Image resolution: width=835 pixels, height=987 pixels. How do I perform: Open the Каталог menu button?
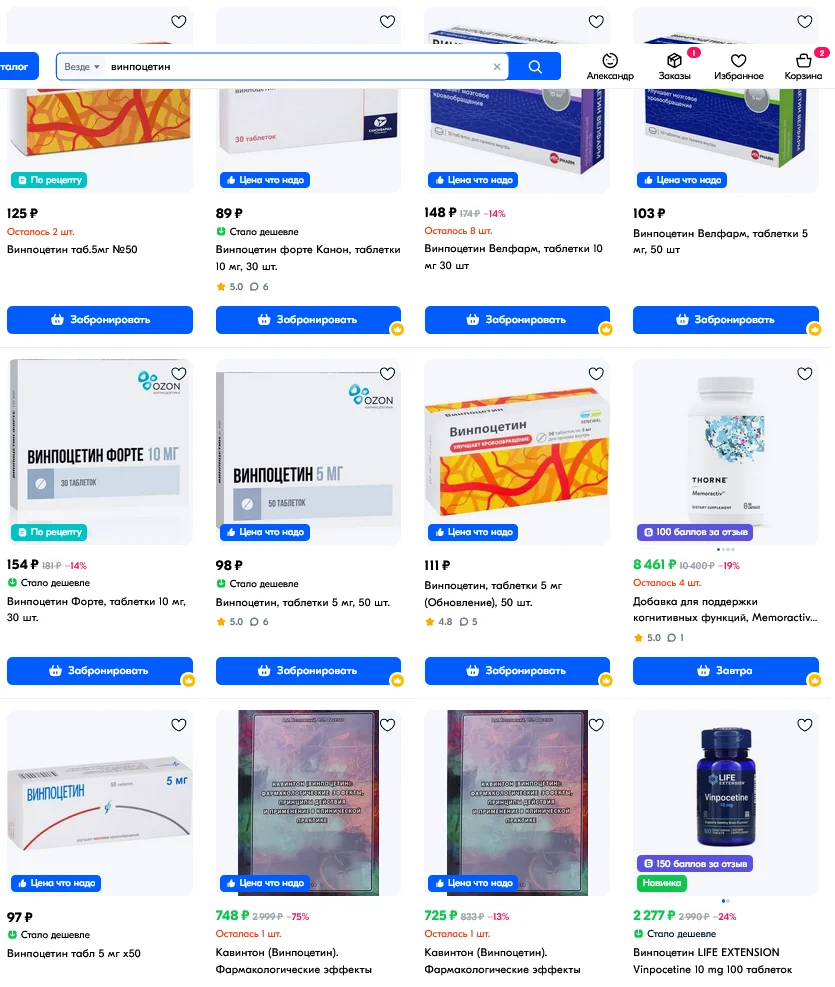tap(19, 67)
